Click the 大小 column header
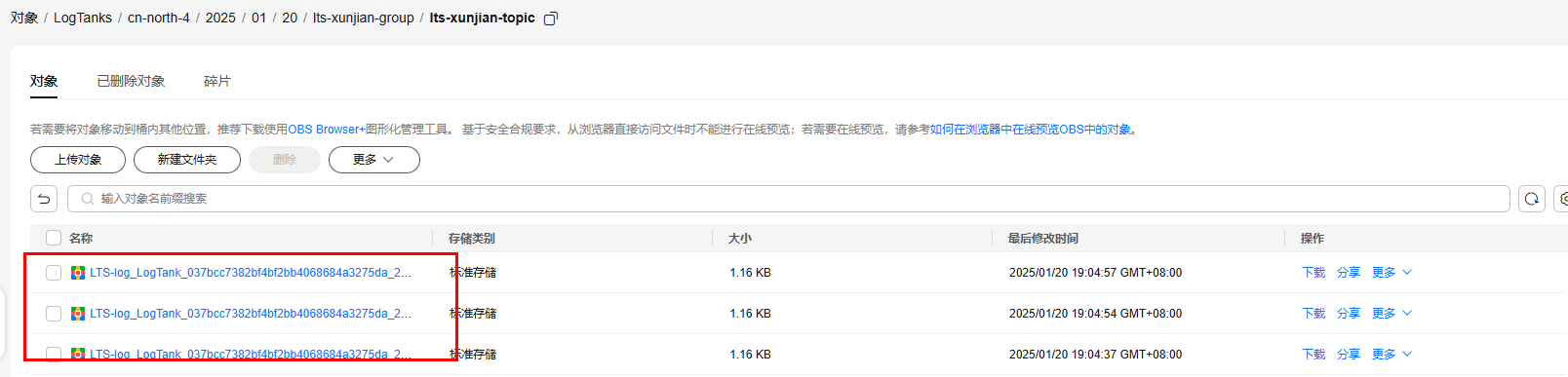The width and height of the screenshot is (1568, 377). [x=740, y=238]
